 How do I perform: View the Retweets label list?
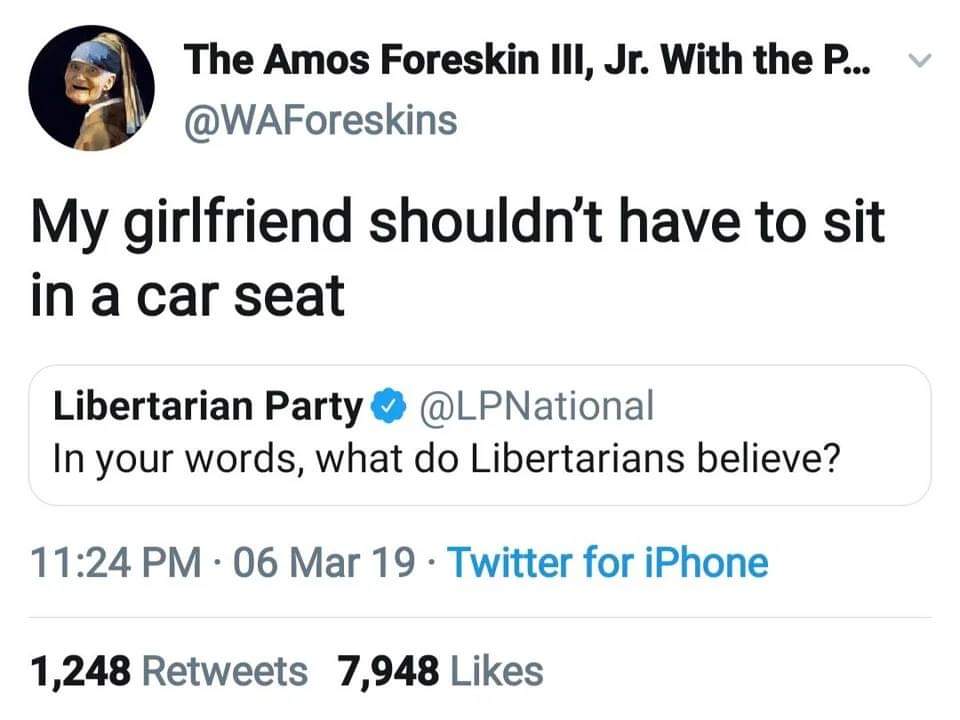(x=226, y=670)
